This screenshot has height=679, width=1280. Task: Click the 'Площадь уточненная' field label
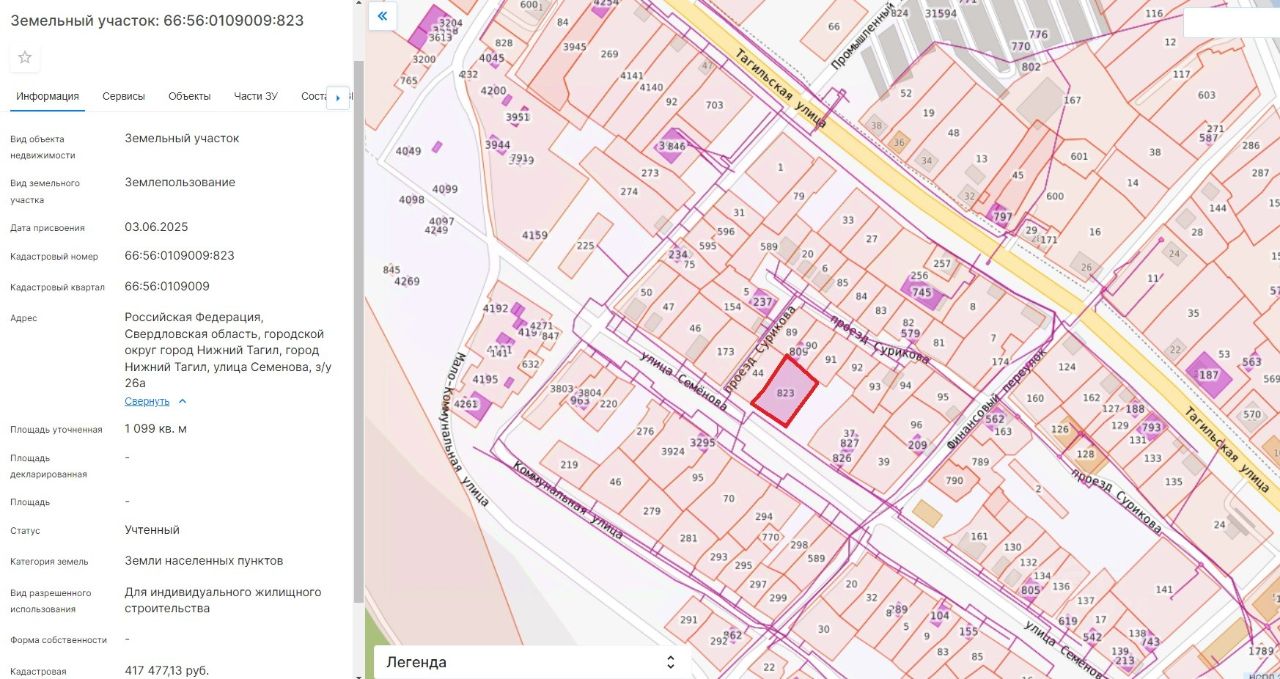tap(56, 430)
